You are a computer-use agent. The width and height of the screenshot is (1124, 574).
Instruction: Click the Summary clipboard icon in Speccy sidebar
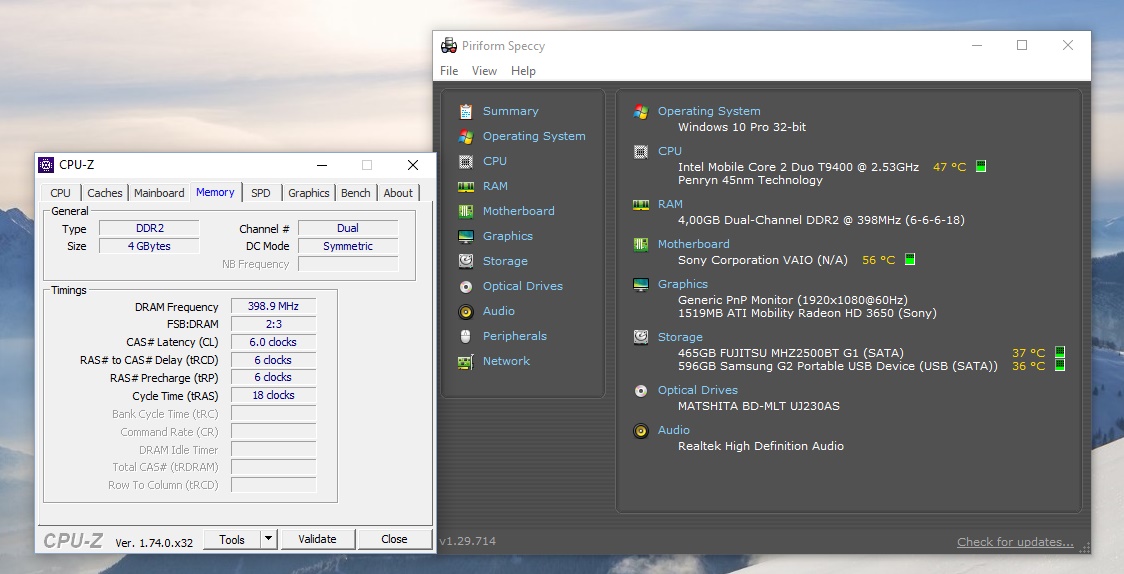point(466,111)
